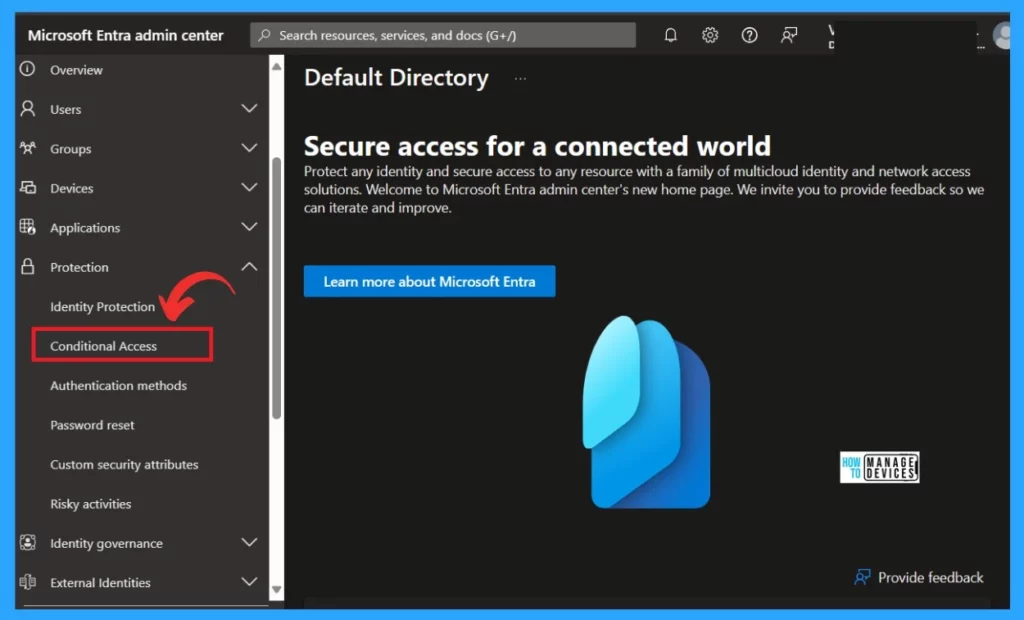Open Authentication methods menu item

118,385
